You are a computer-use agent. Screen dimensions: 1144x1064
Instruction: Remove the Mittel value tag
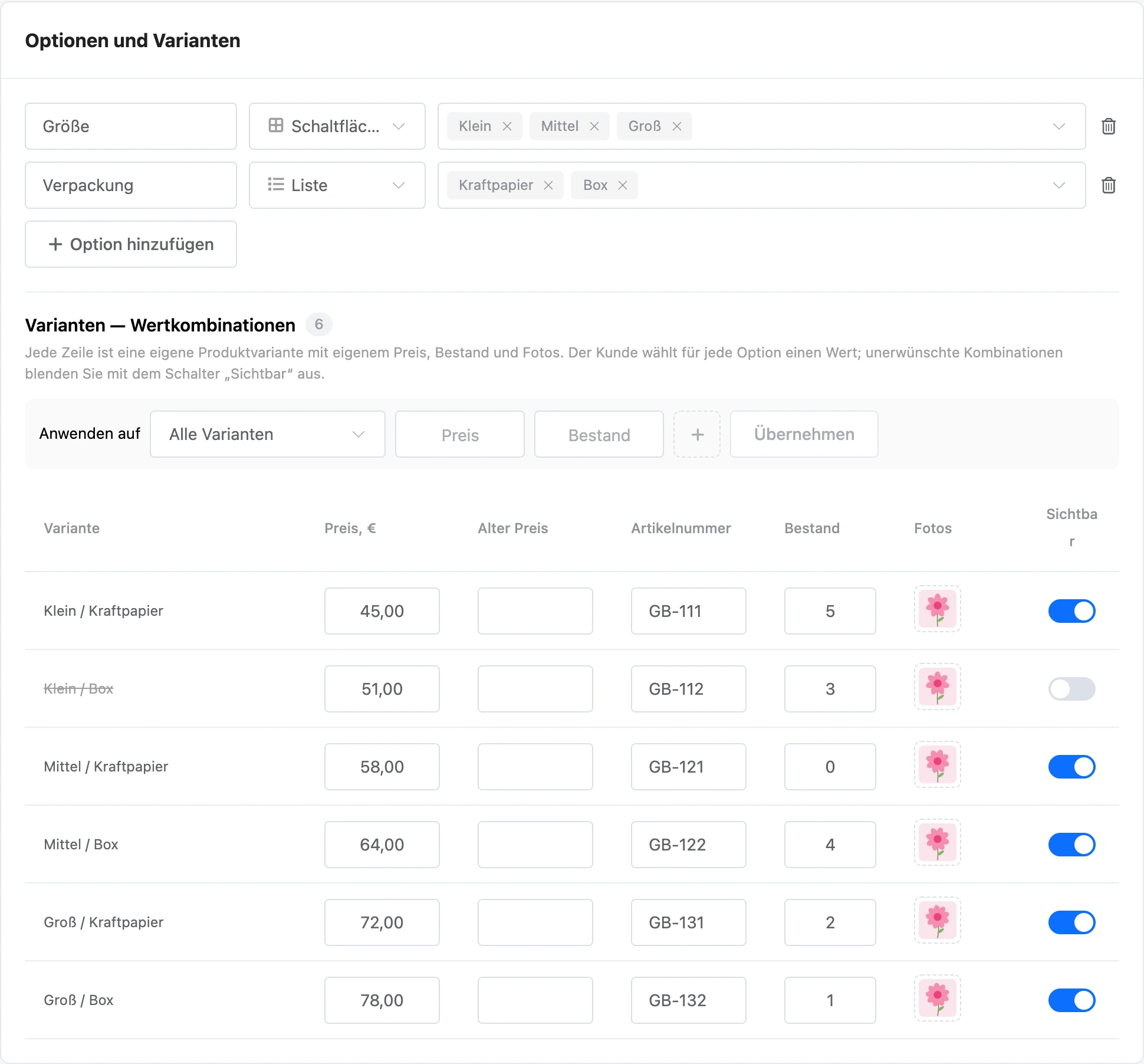[x=594, y=126]
